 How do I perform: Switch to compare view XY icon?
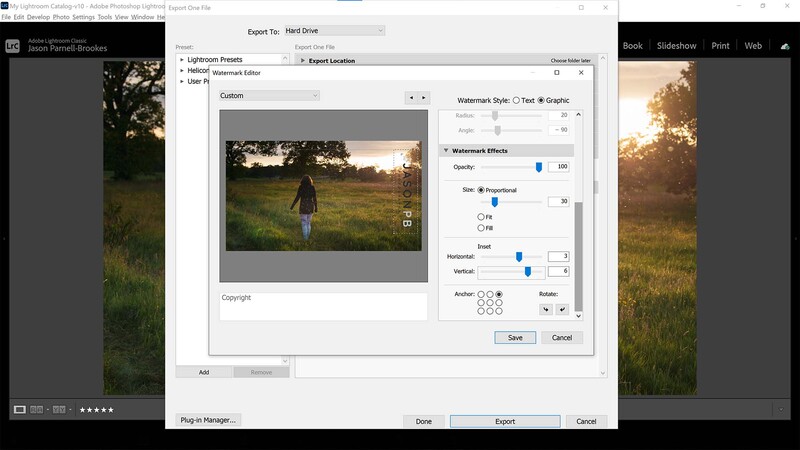coord(37,410)
